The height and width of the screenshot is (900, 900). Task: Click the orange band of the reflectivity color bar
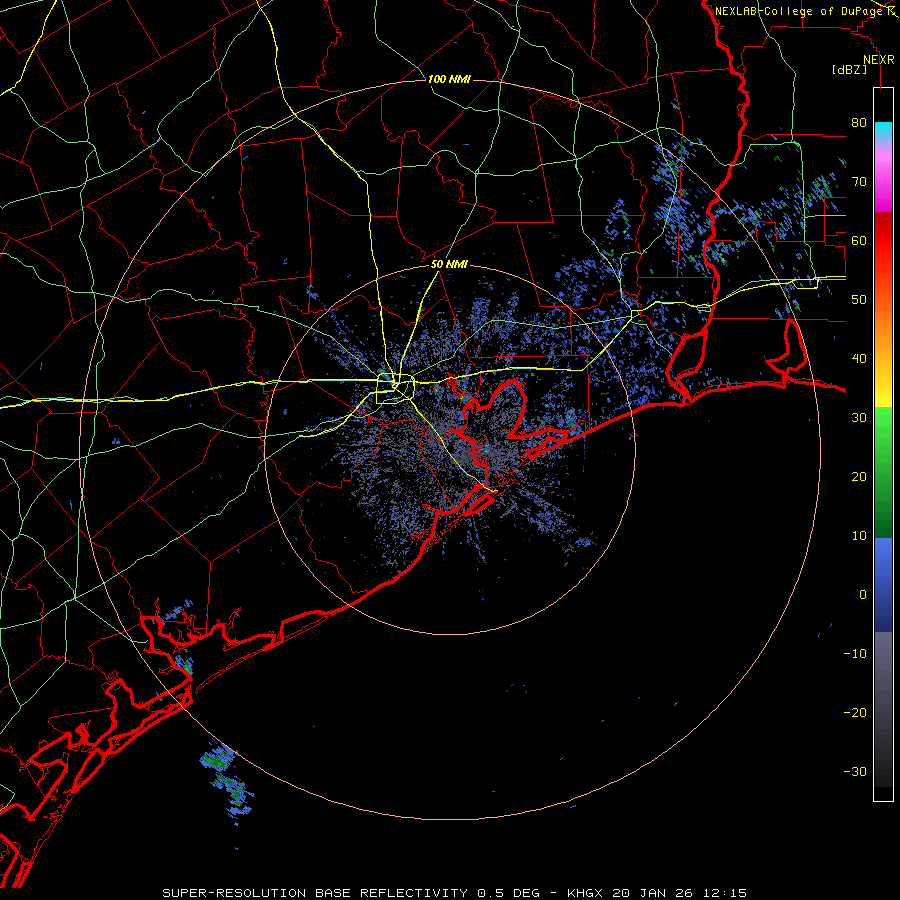click(883, 327)
